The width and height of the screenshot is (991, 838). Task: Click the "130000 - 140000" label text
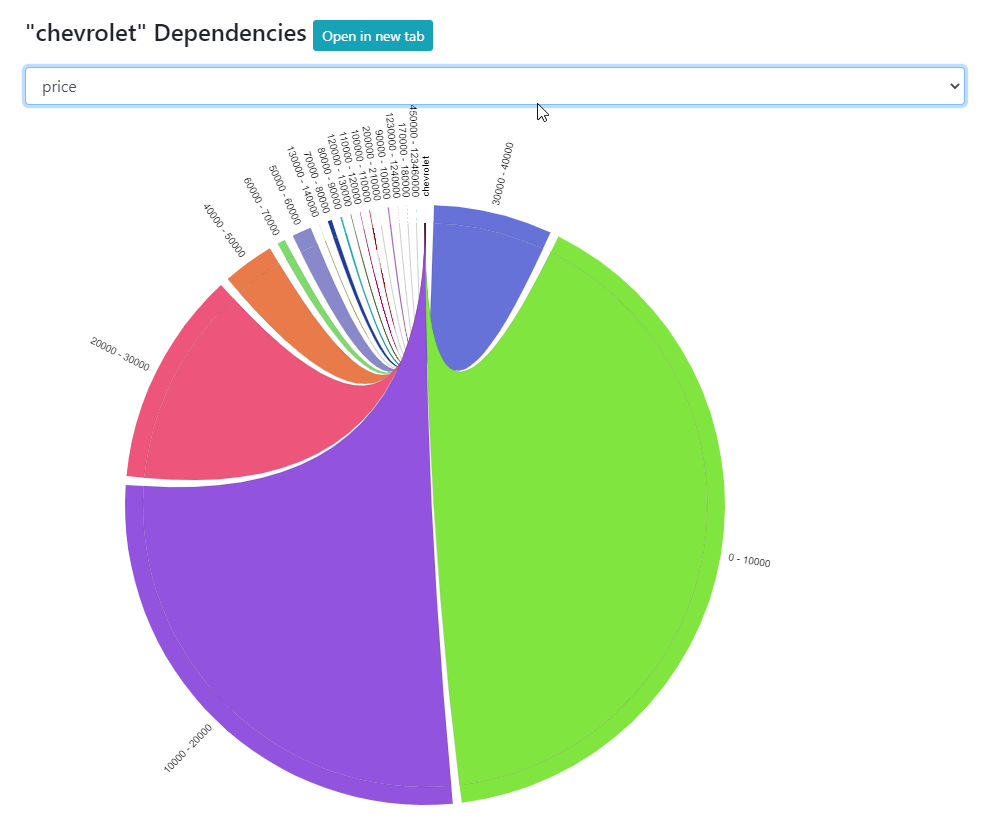point(302,182)
